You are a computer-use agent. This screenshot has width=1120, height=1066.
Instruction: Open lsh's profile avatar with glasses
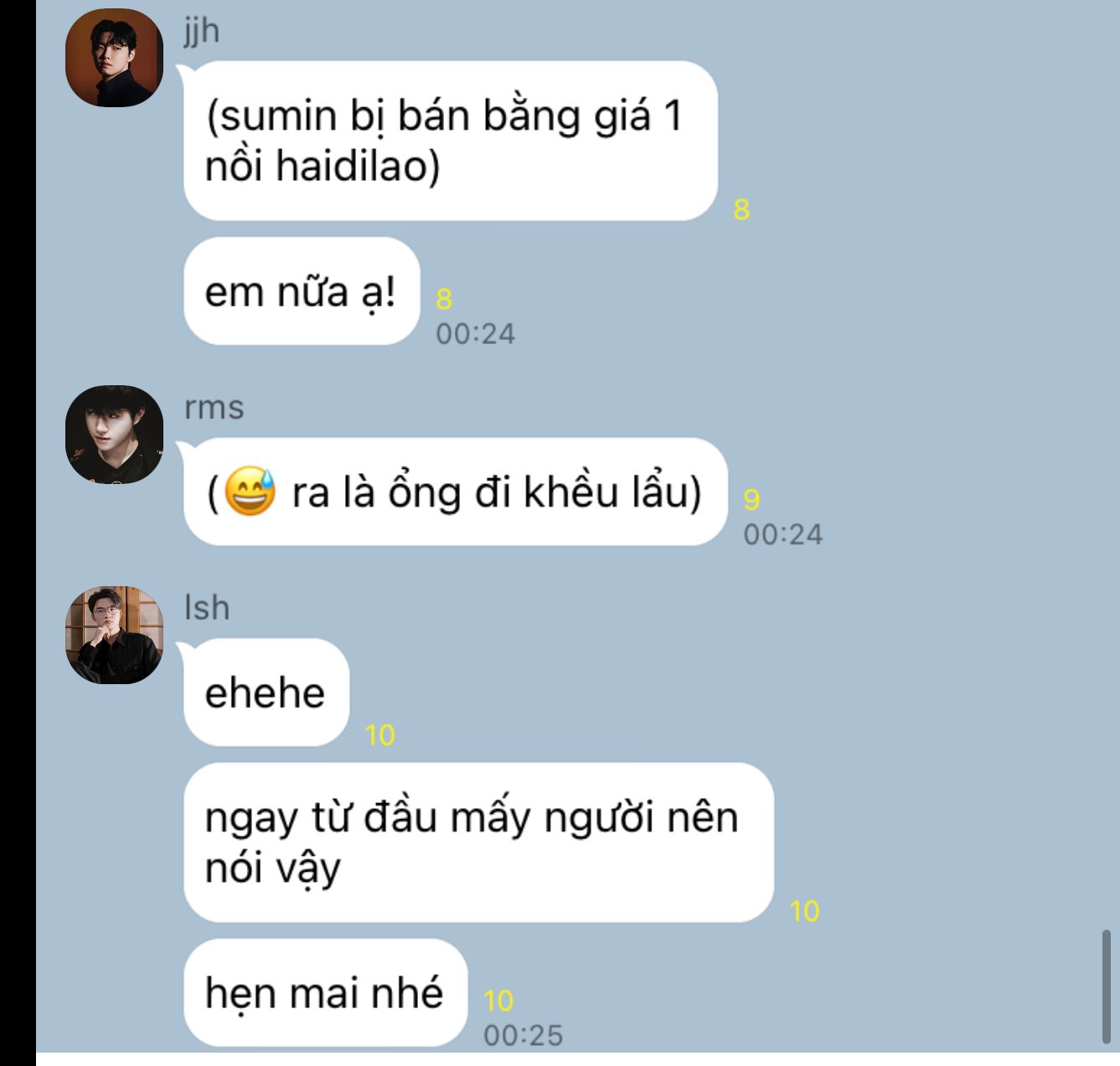click(x=114, y=635)
